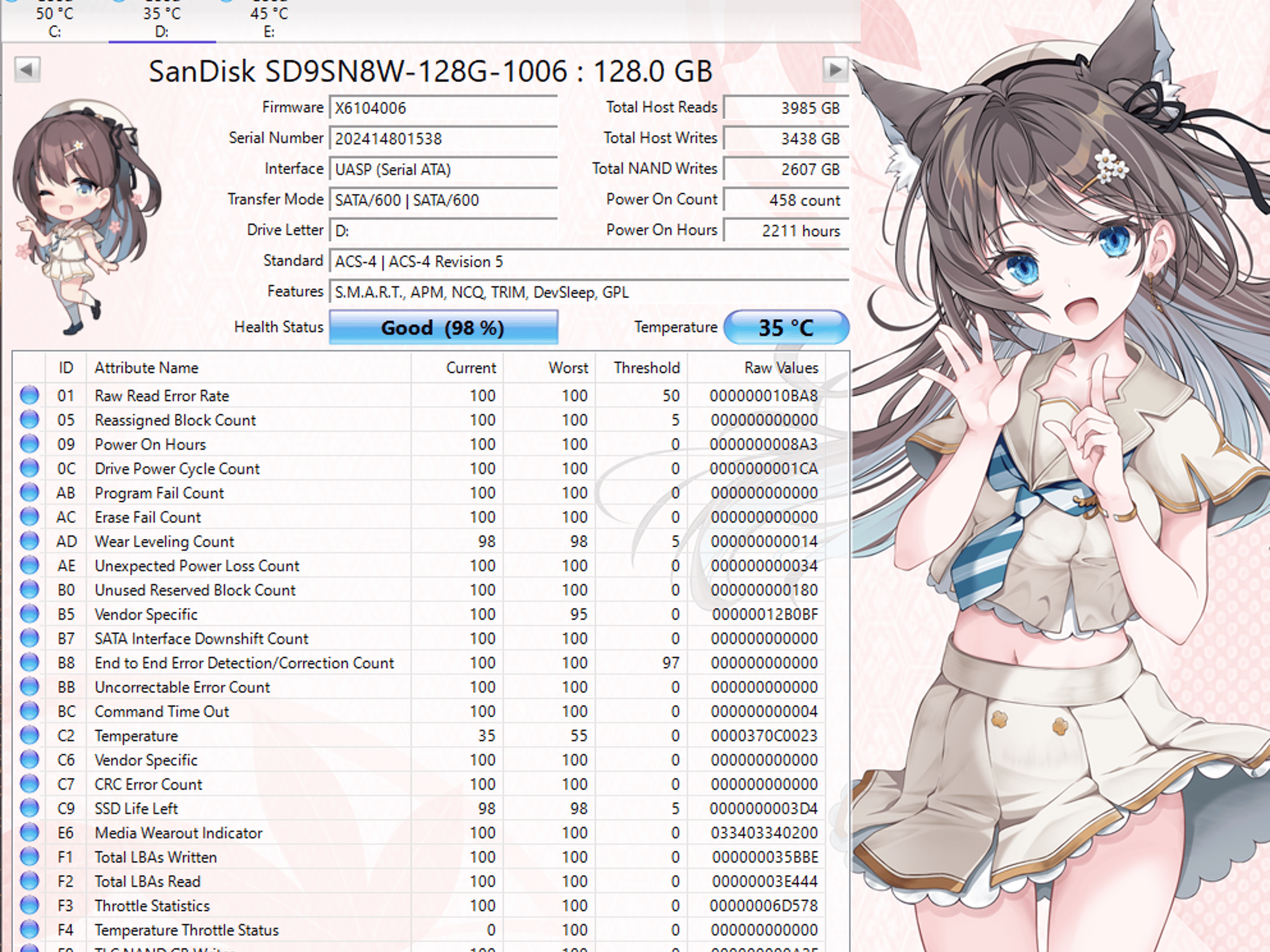Click status orb for Reassigned Block Count

[x=29, y=420]
